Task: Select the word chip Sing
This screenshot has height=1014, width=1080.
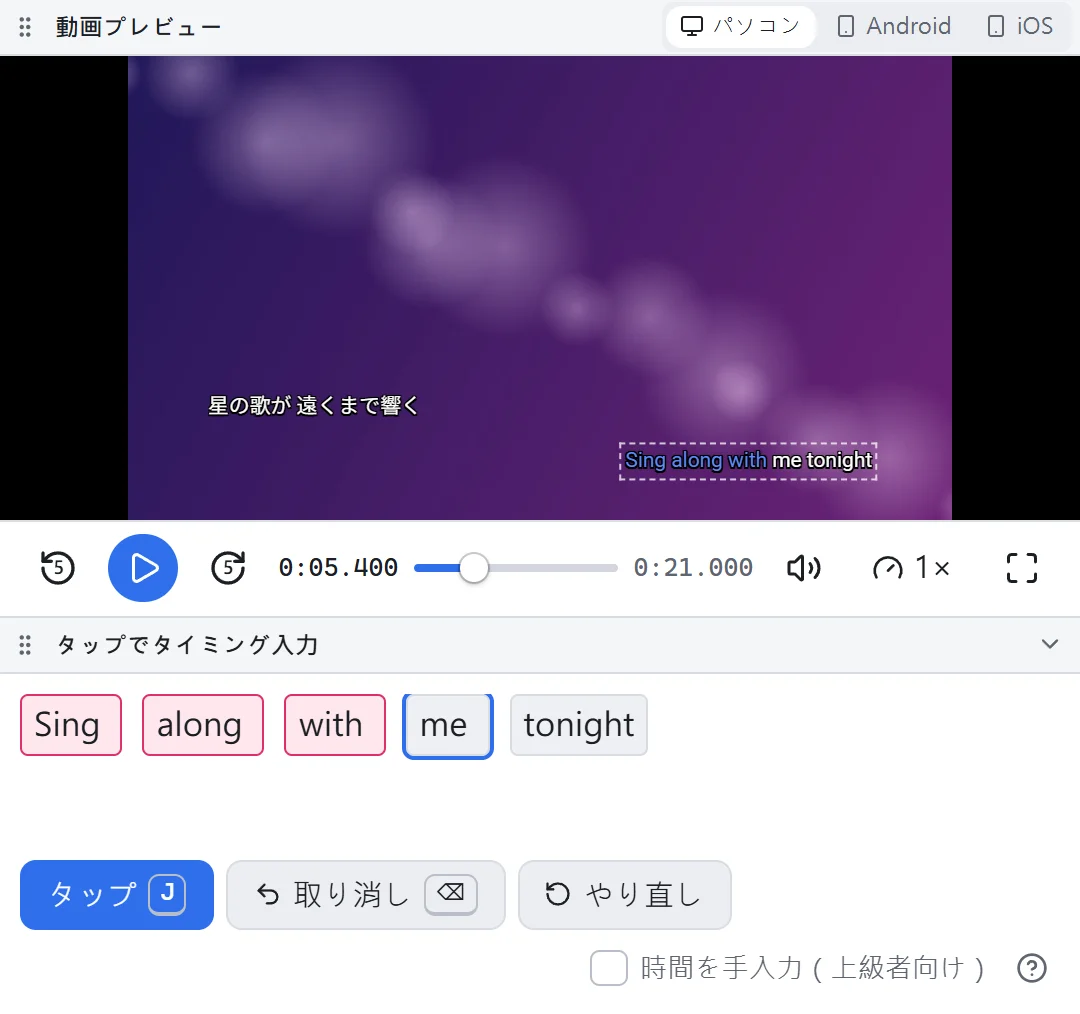Action: coord(71,725)
